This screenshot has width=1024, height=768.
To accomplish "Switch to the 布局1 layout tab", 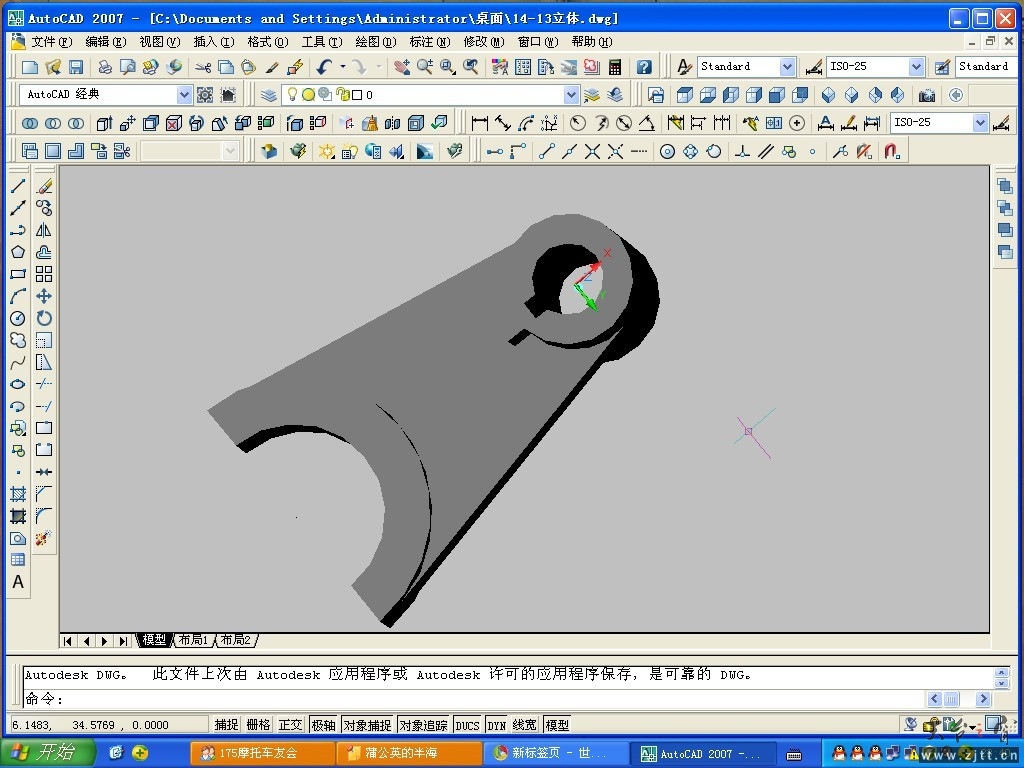I will [193, 640].
